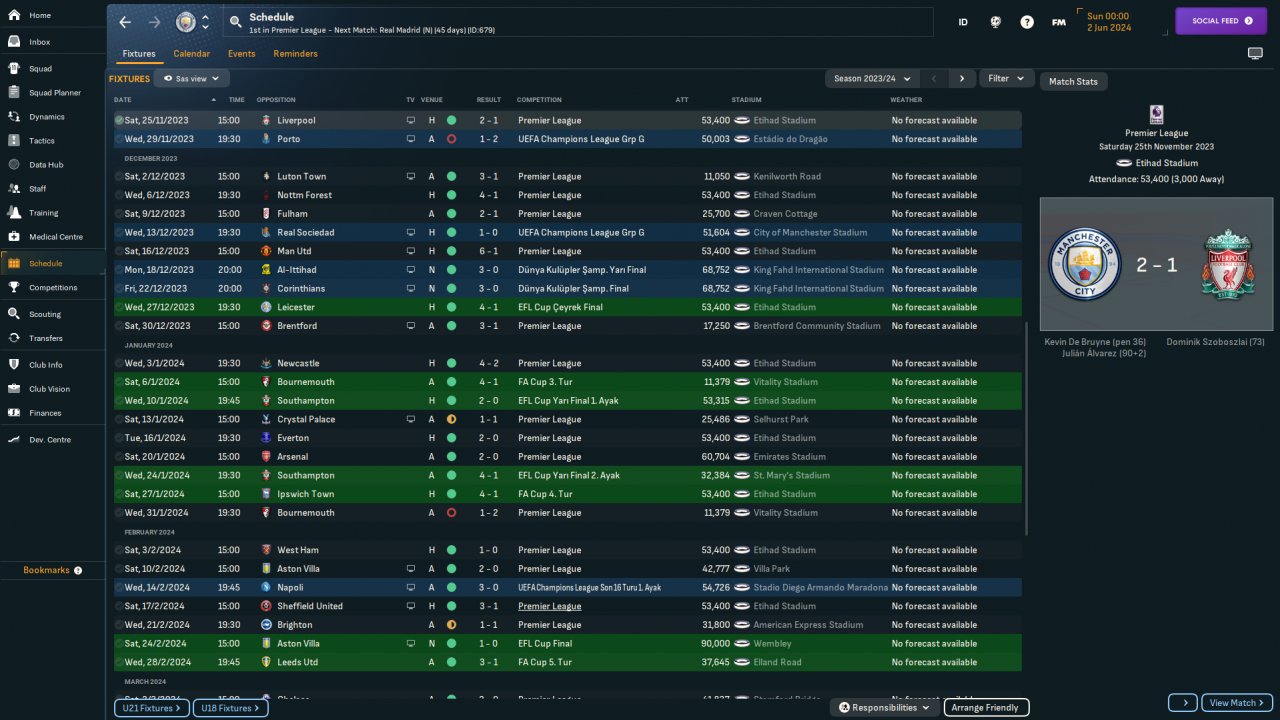Screen dimensions: 1280x720
Task: Click the View Match button
Action: click(1237, 703)
